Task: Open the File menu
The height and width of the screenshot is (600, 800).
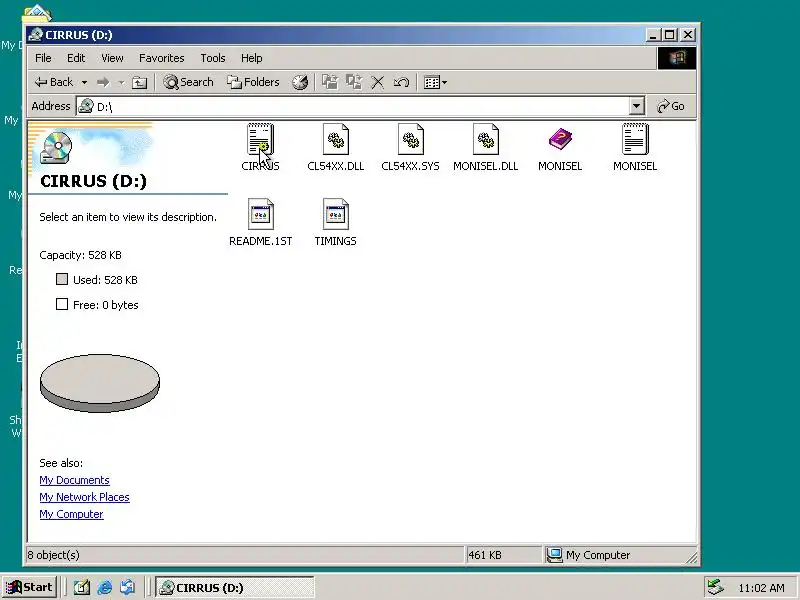Action: pos(43,58)
